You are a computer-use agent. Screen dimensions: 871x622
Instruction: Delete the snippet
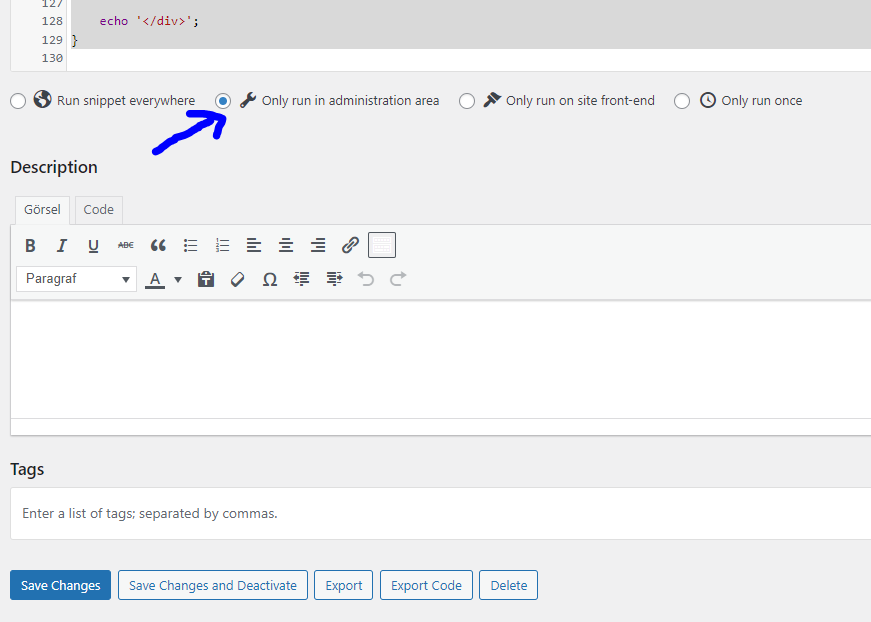click(x=508, y=585)
